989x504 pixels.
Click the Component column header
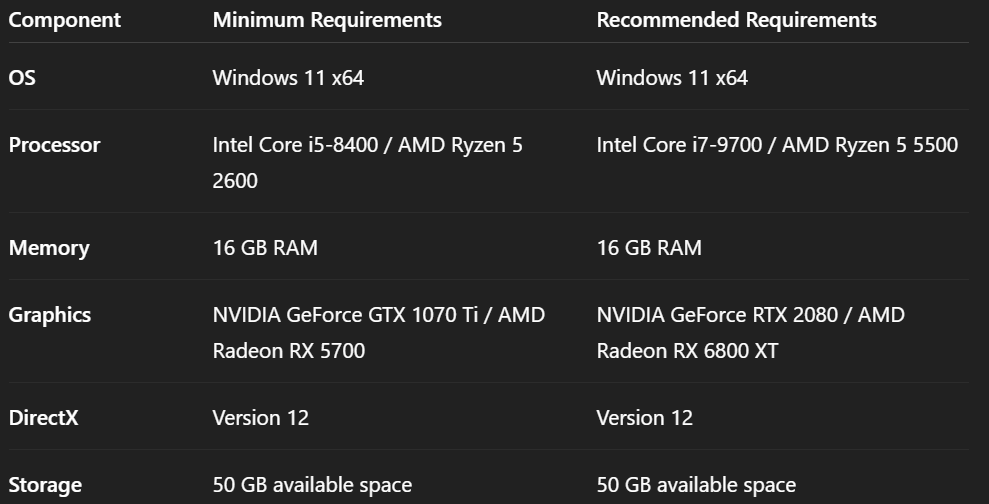coord(65,20)
